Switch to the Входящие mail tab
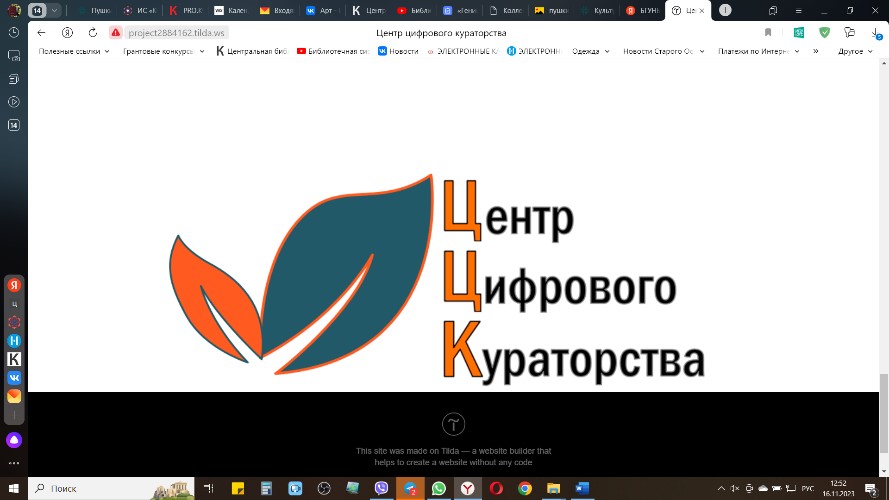Image resolution: width=889 pixels, height=500 pixels. point(277,10)
